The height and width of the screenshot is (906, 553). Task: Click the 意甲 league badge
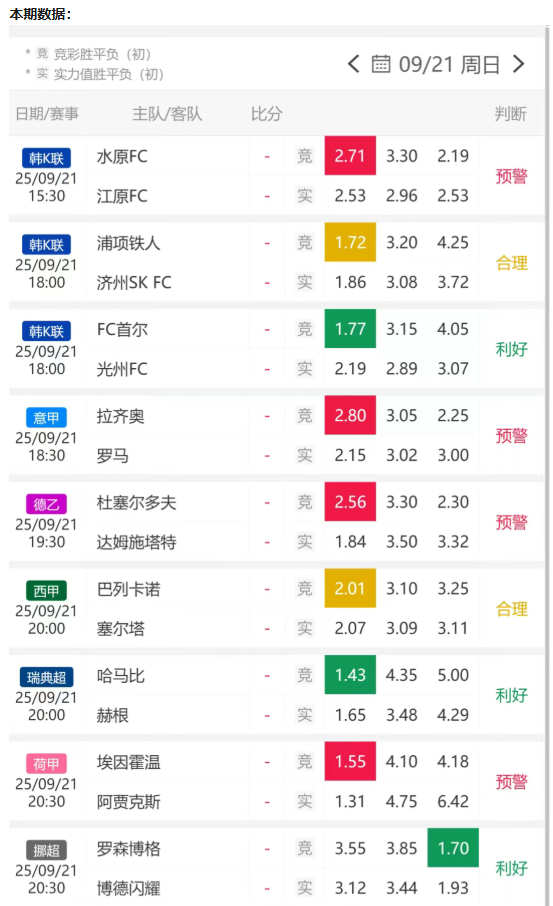(x=46, y=417)
